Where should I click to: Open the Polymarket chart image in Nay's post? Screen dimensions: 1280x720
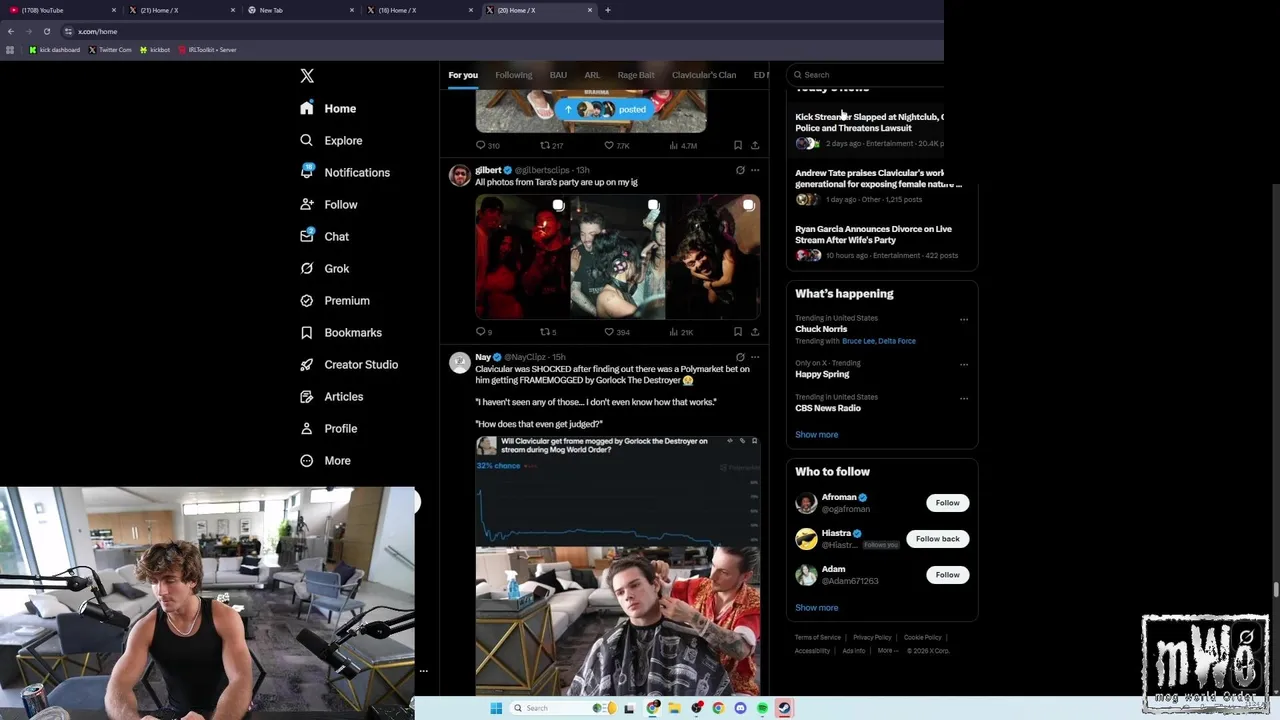click(x=618, y=490)
